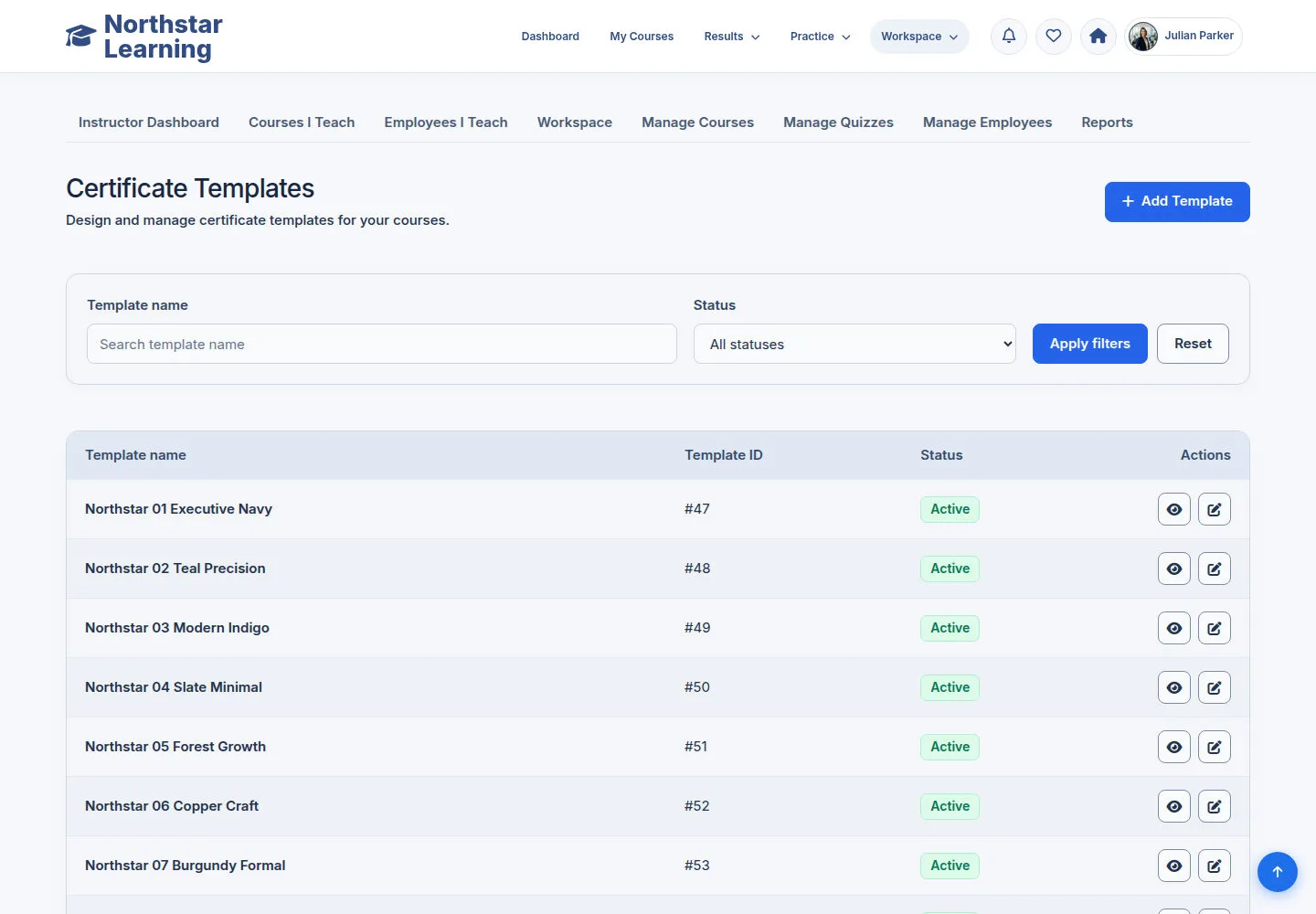
Task: Click the Template ID column header
Action: click(x=724, y=455)
